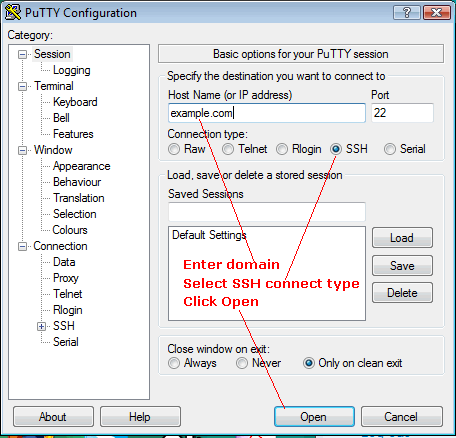Screen dimensions: 456x438
Task: Close the PuTTY Configuration window
Action: (437, 13)
